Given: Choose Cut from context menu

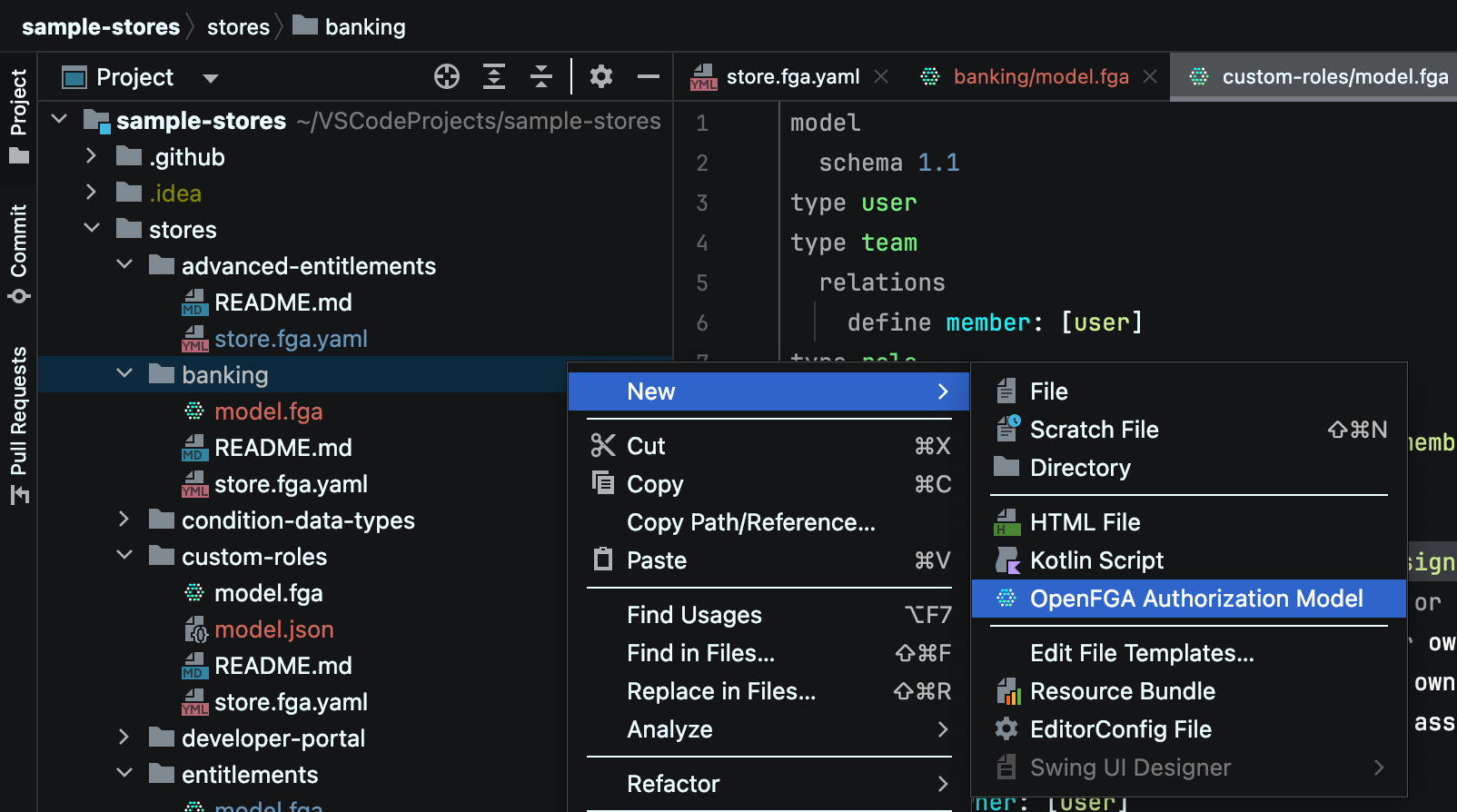Looking at the screenshot, I should (769, 446).
